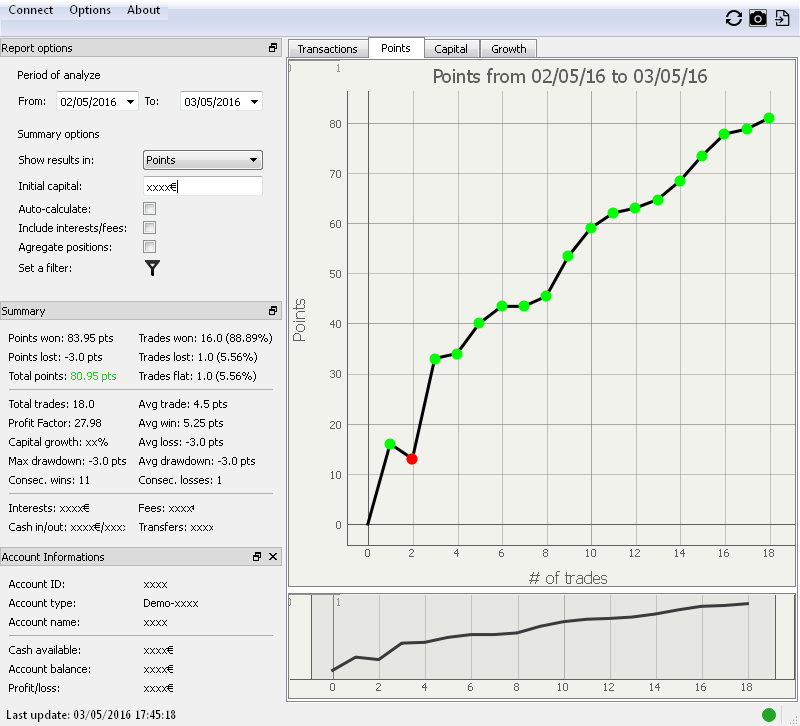Click the Account type Demo-xxxx value

pyautogui.click(x=170, y=603)
